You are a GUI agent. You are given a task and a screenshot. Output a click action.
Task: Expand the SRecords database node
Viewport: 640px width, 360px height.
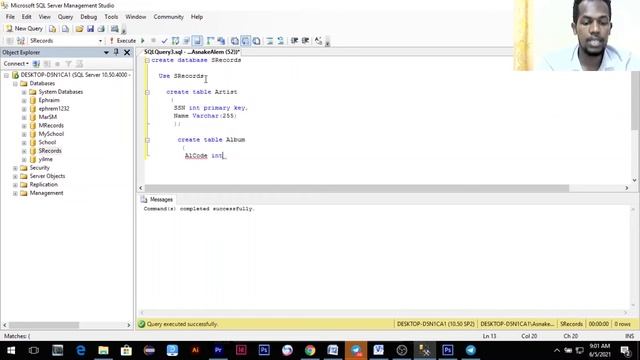tap(24, 151)
